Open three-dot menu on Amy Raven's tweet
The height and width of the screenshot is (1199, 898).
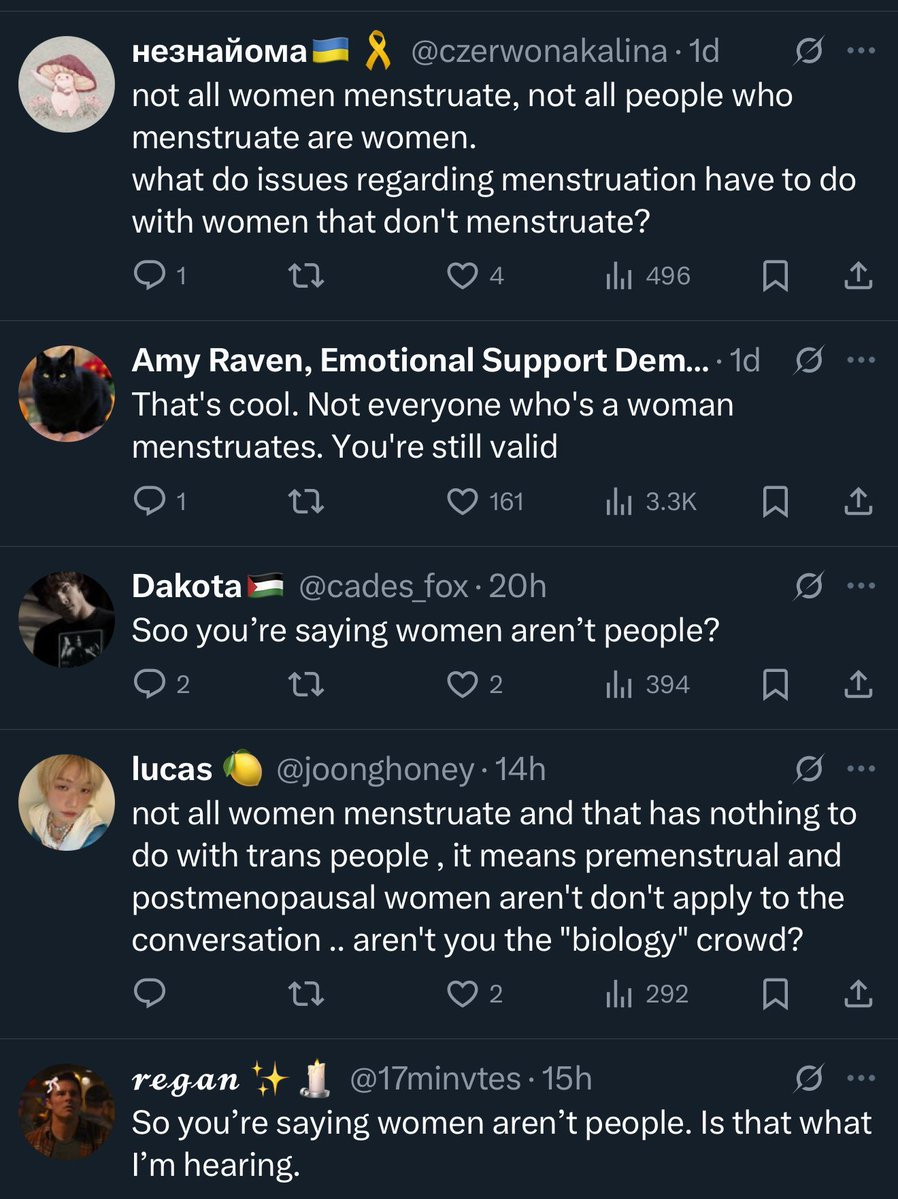(x=860, y=360)
